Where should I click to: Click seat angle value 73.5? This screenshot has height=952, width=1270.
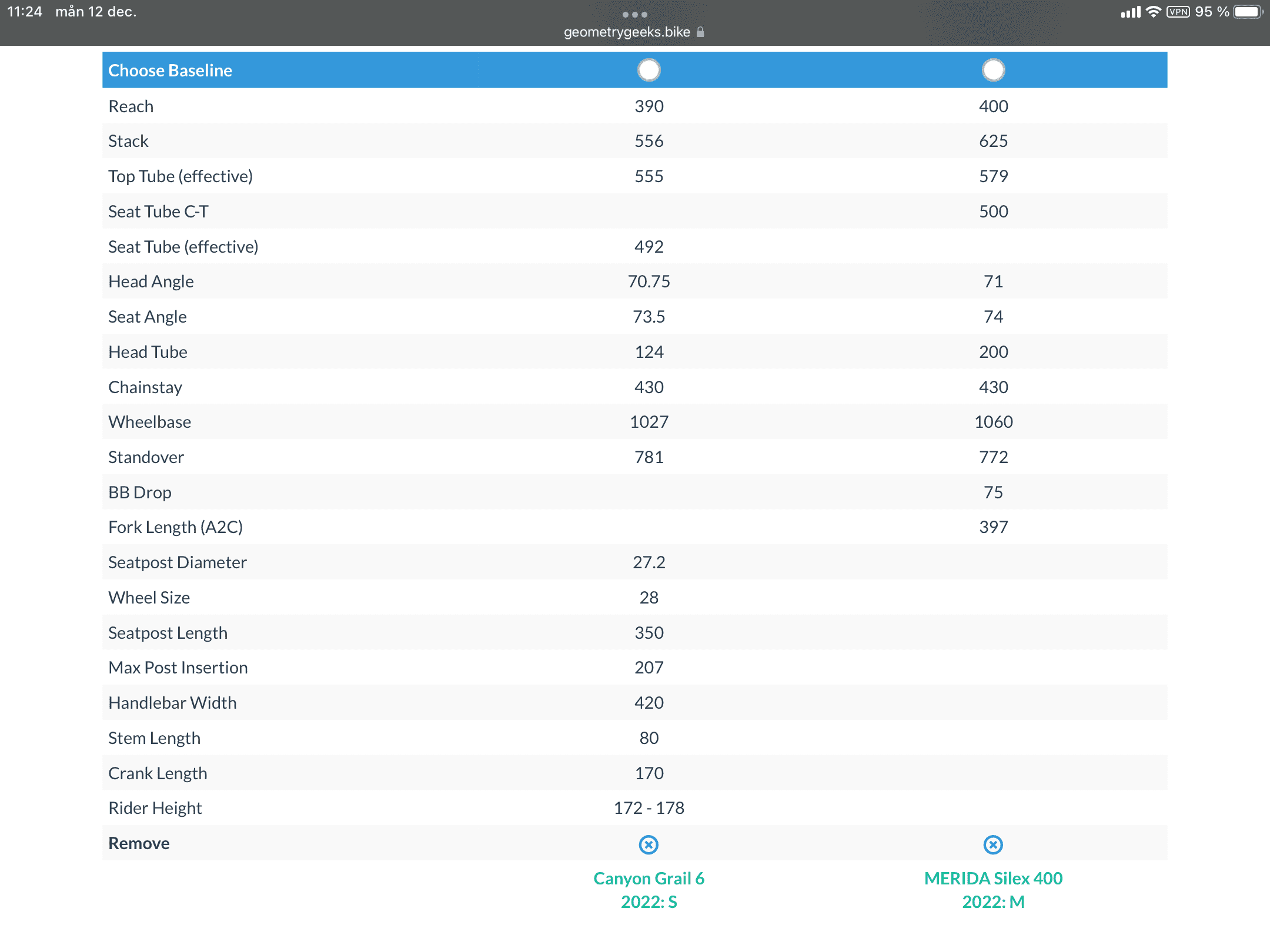[649, 317]
